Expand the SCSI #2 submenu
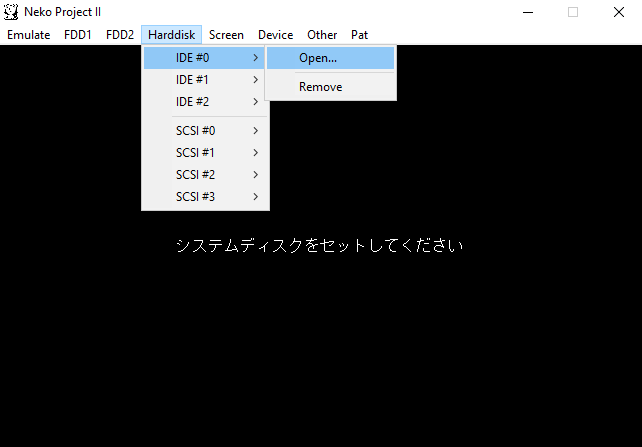Viewport: 642px width, 447px height. click(x=204, y=175)
